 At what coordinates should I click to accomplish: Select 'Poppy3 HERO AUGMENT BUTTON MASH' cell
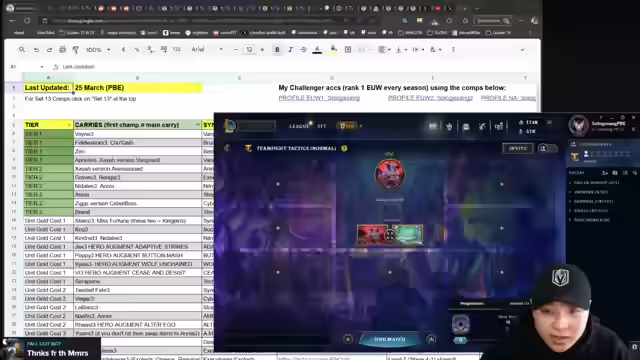coord(137,255)
